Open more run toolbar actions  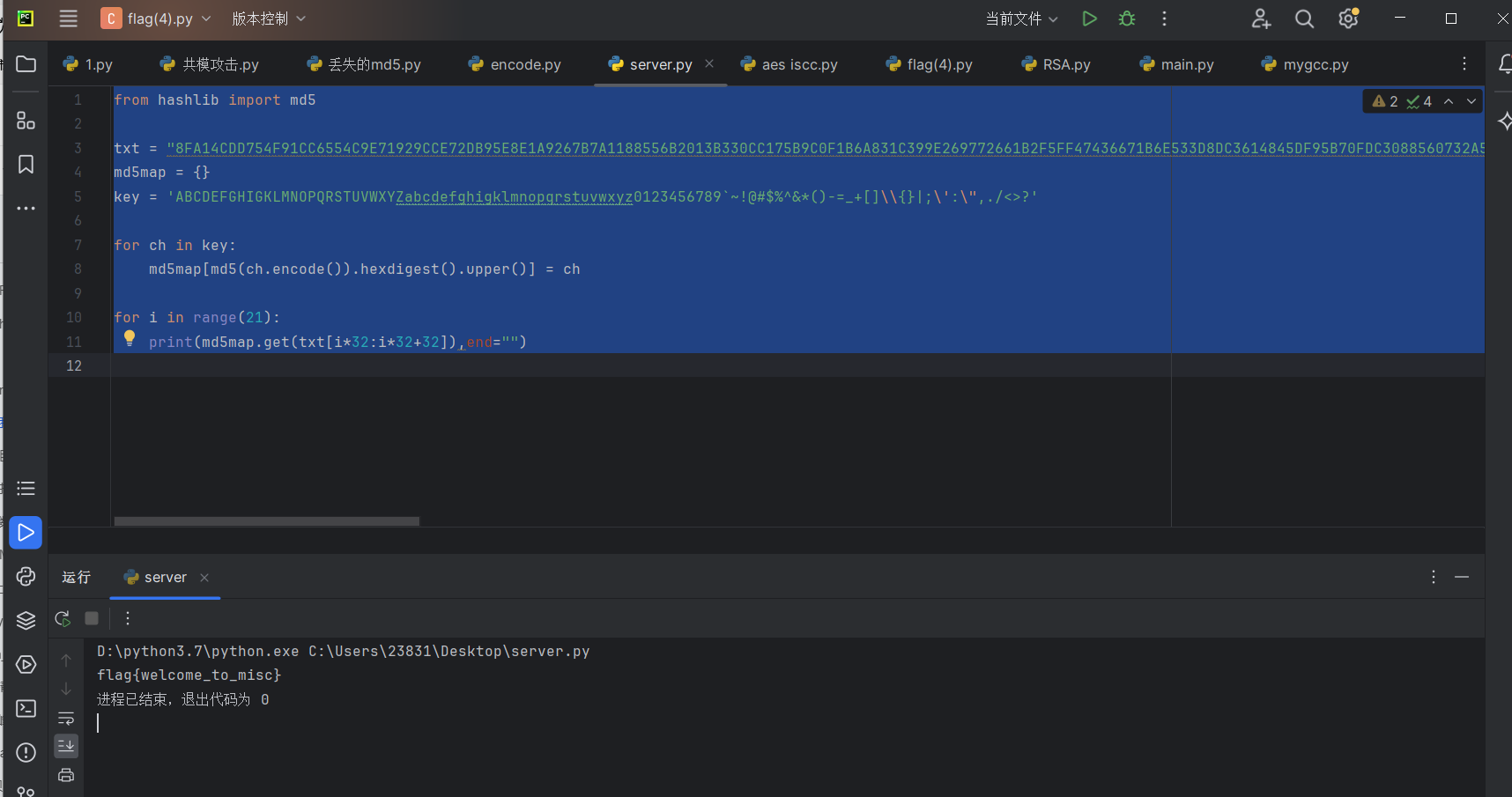128,618
